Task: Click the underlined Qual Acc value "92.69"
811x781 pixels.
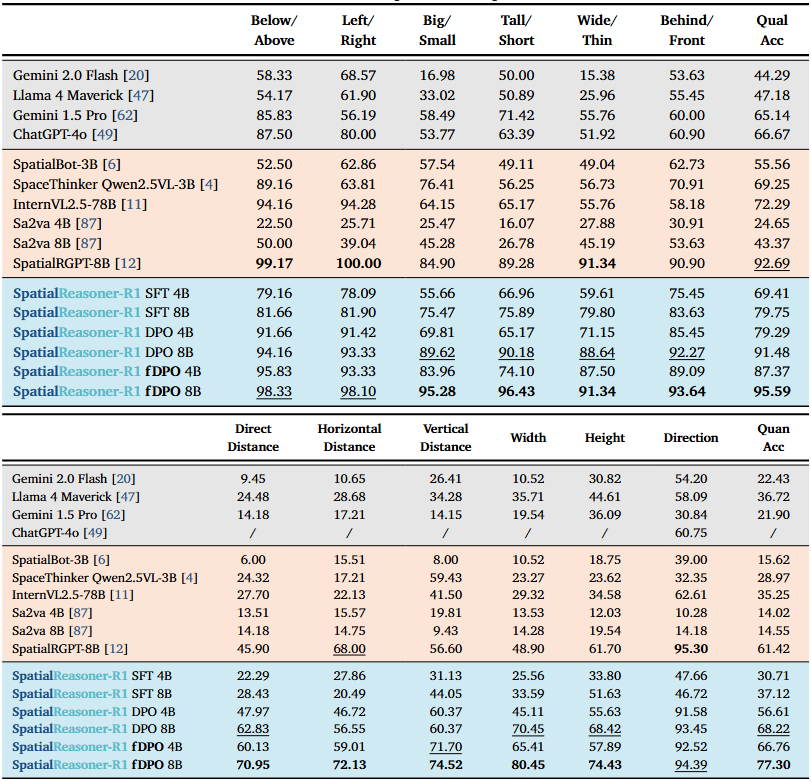Action: tap(772, 263)
